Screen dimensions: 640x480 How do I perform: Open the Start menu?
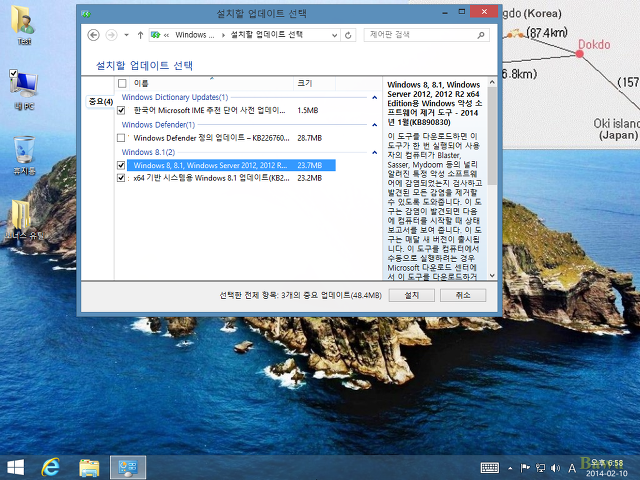16,468
